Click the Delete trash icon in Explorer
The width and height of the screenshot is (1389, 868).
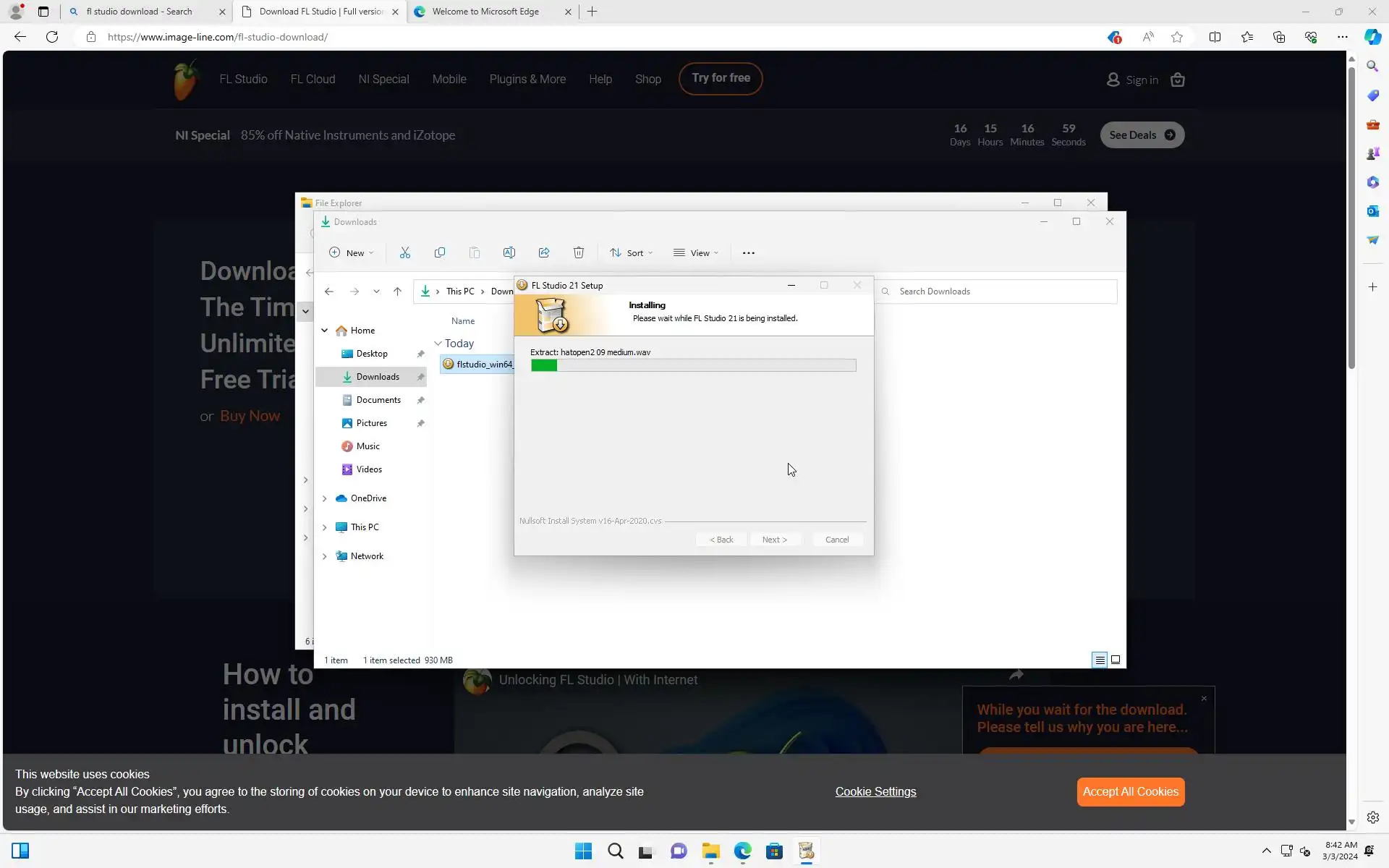tap(579, 252)
